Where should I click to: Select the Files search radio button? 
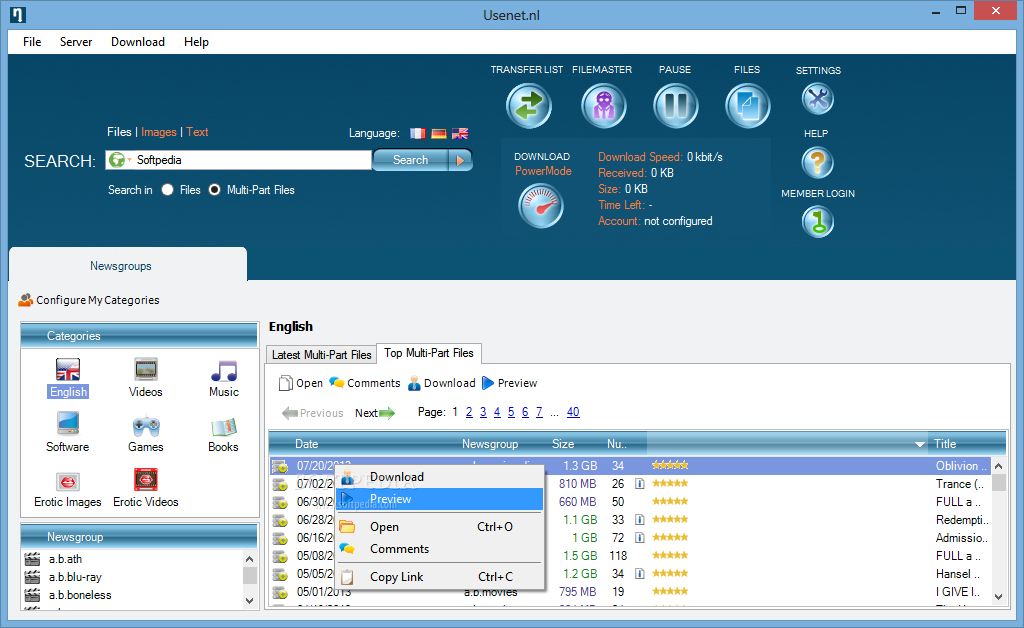tap(168, 190)
